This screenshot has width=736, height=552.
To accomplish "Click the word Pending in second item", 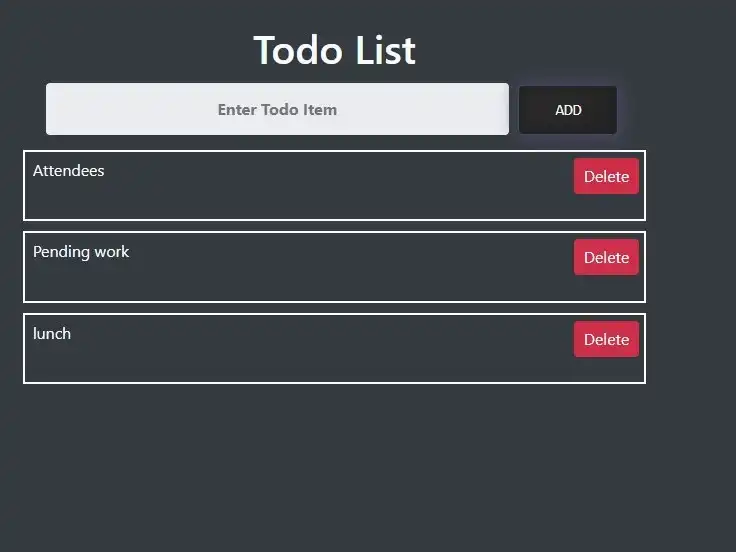I will pos(61,252).
